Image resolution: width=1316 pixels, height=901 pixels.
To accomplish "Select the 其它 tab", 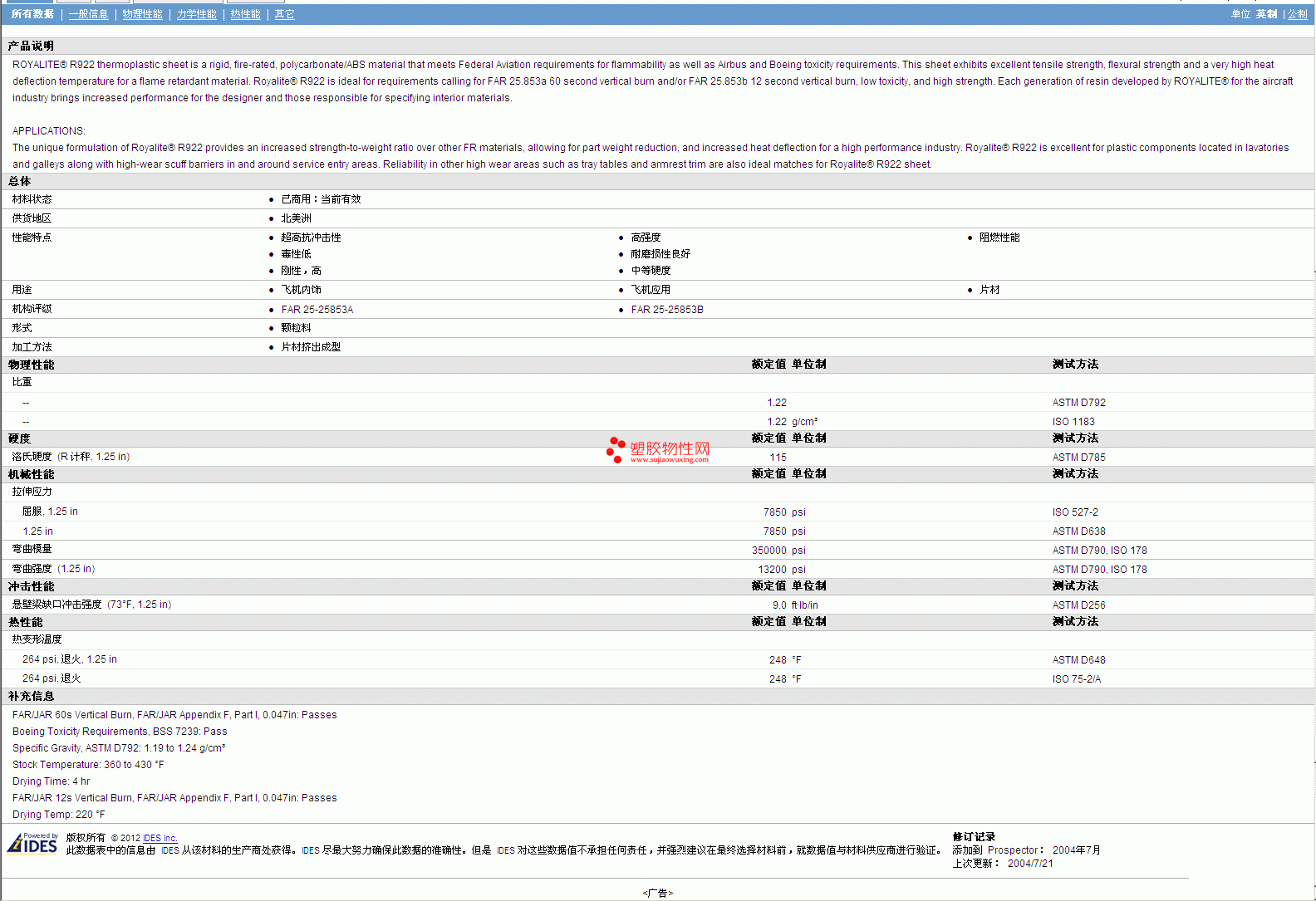I will tap(284, 14).
